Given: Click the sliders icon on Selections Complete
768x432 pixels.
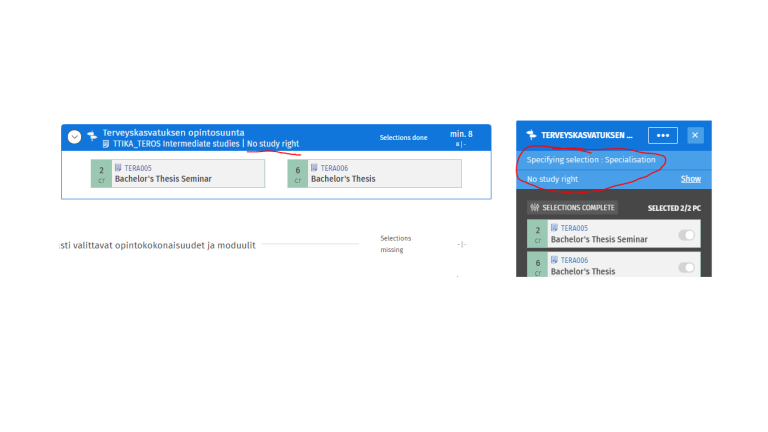Looking at the screenshot, I should click(x=534, y=208).
